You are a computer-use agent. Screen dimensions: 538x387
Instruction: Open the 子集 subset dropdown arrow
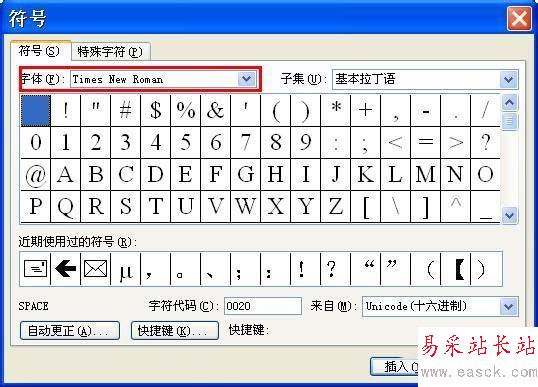point(508,80)
